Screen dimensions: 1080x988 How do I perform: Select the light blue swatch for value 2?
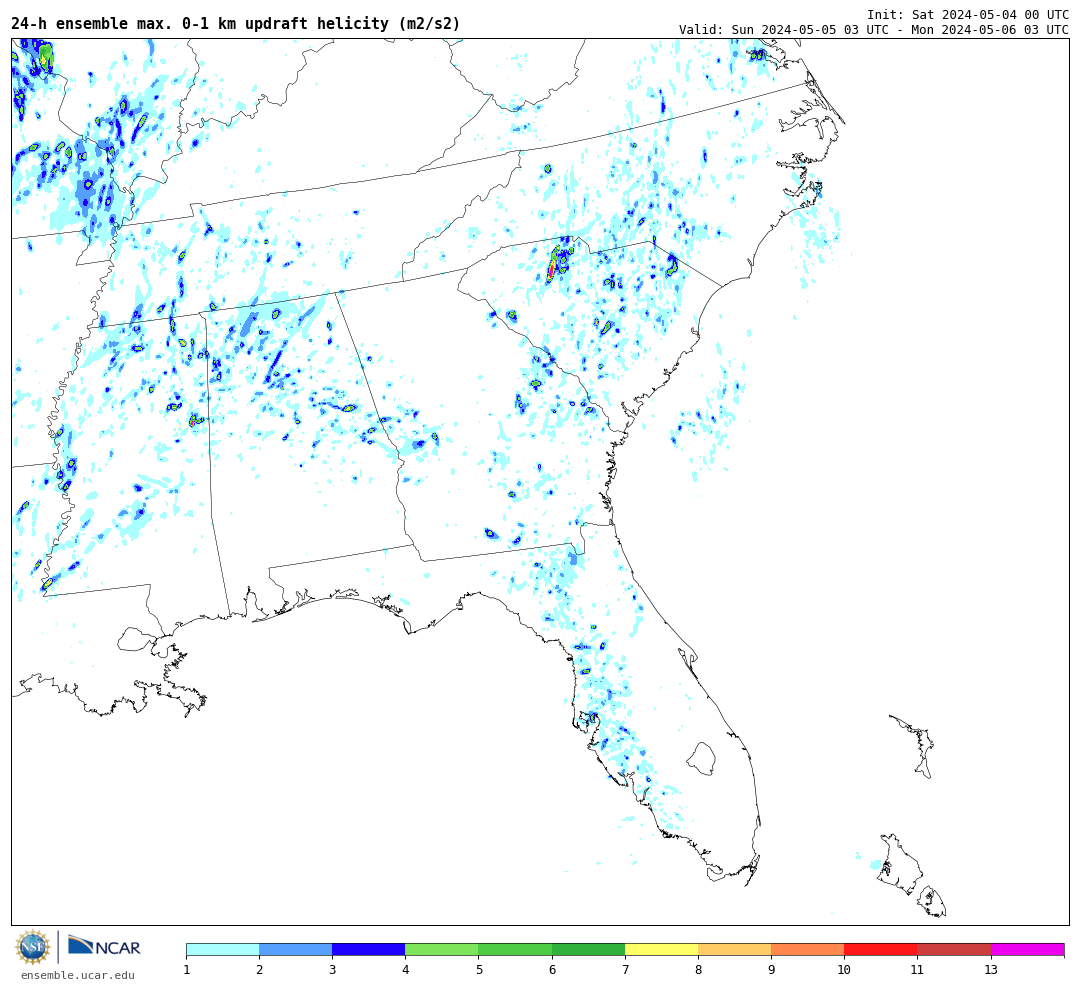[x=295, y=949]
